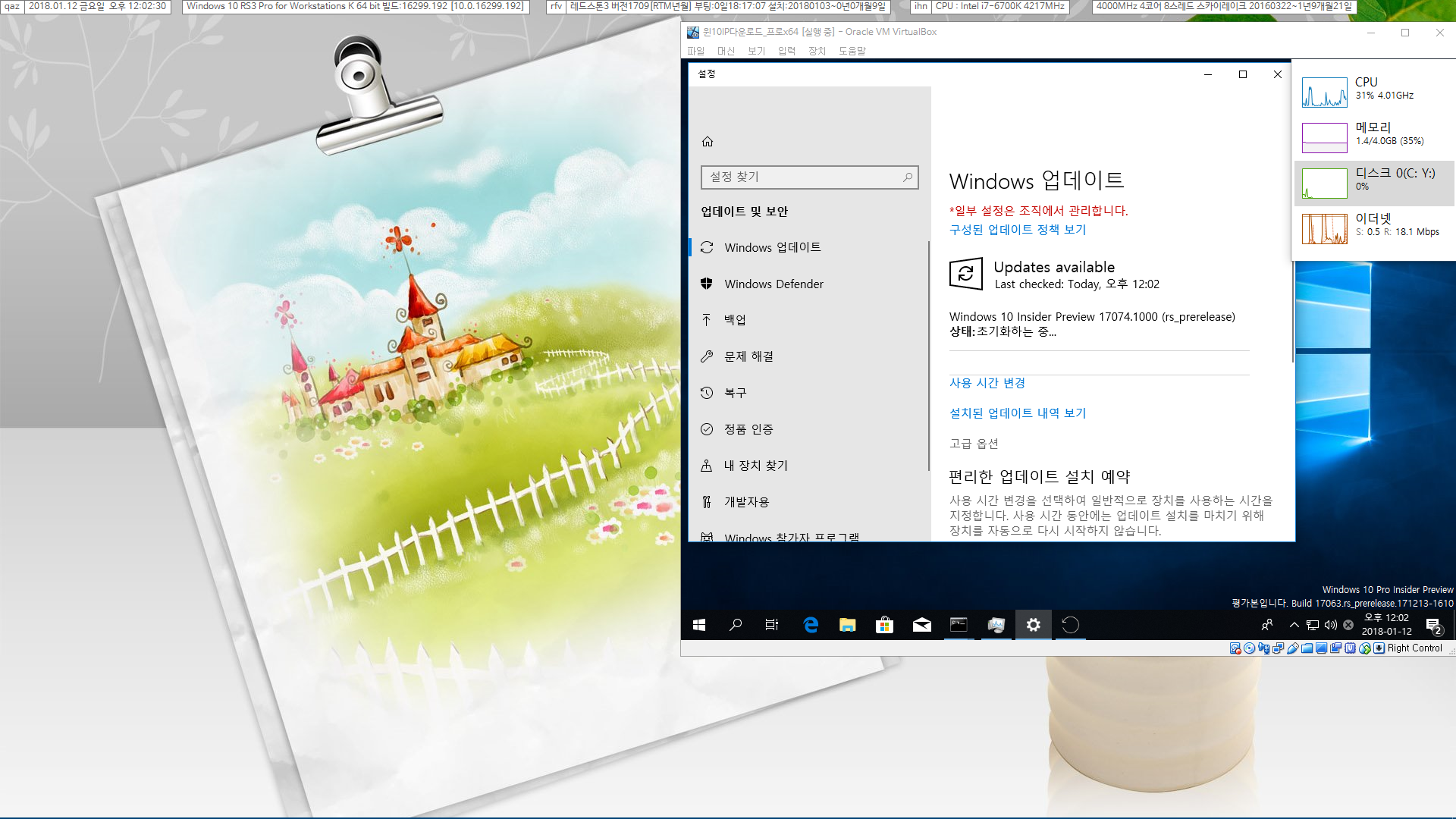Click the Updates available refresh icon

(966, 274)
